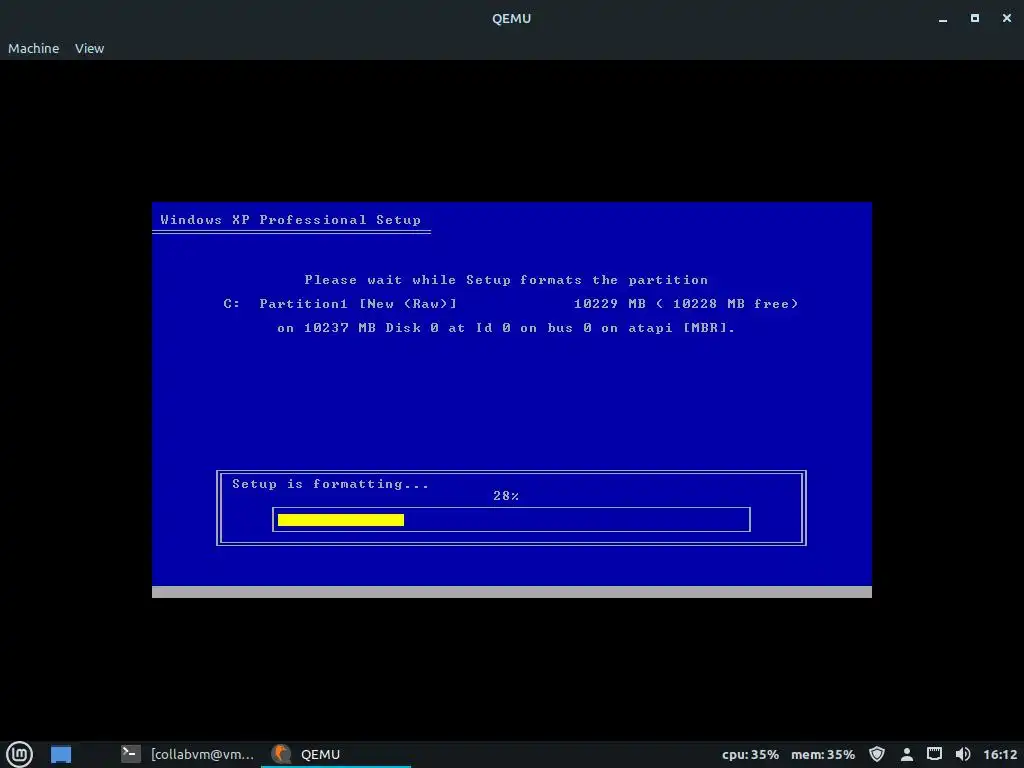This screenshot has height=768, width=1024.
Task: Open the security shield tray icon
Action: point(877,754)
